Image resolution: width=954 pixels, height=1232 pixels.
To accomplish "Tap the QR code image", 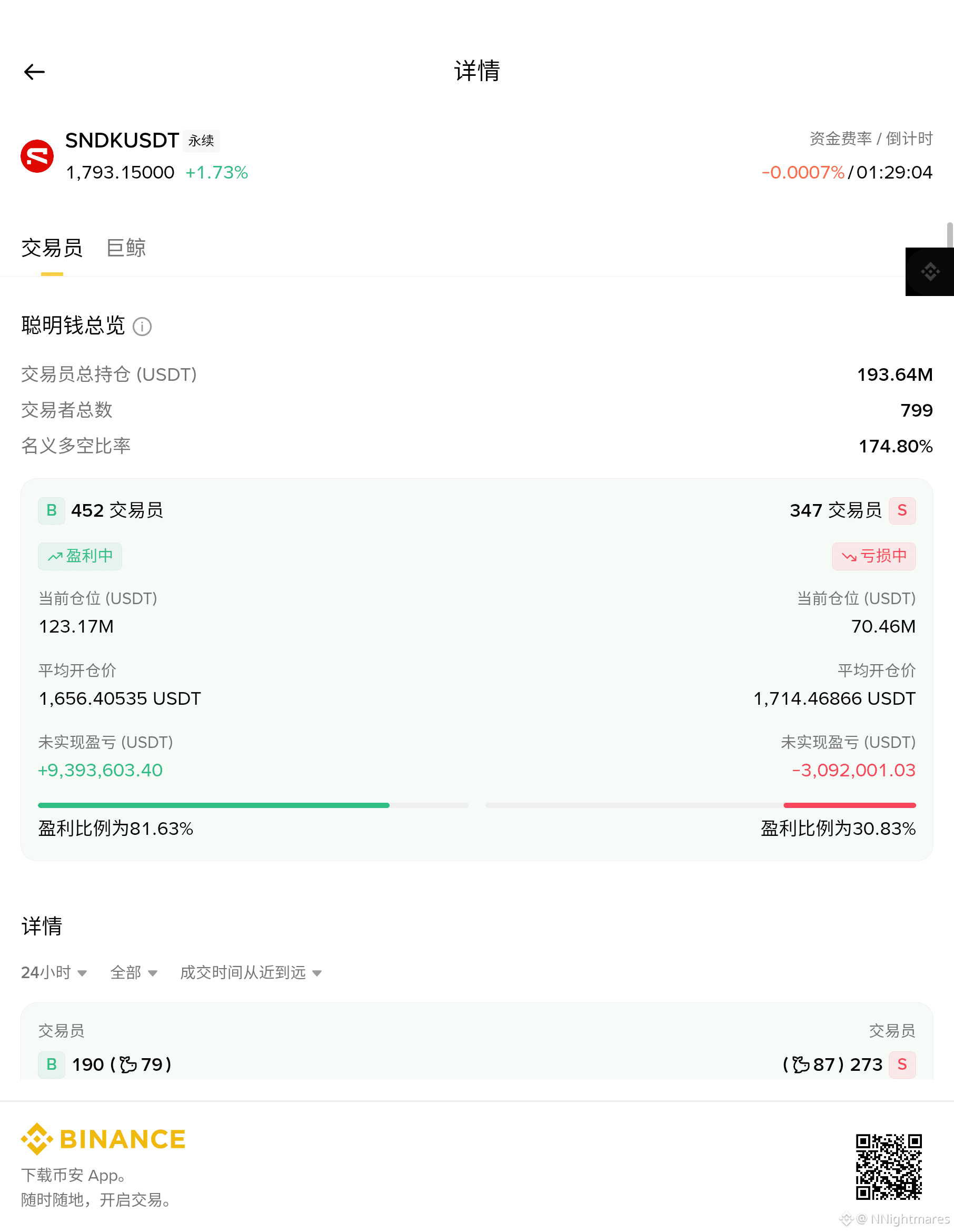I will [889, 1167].
